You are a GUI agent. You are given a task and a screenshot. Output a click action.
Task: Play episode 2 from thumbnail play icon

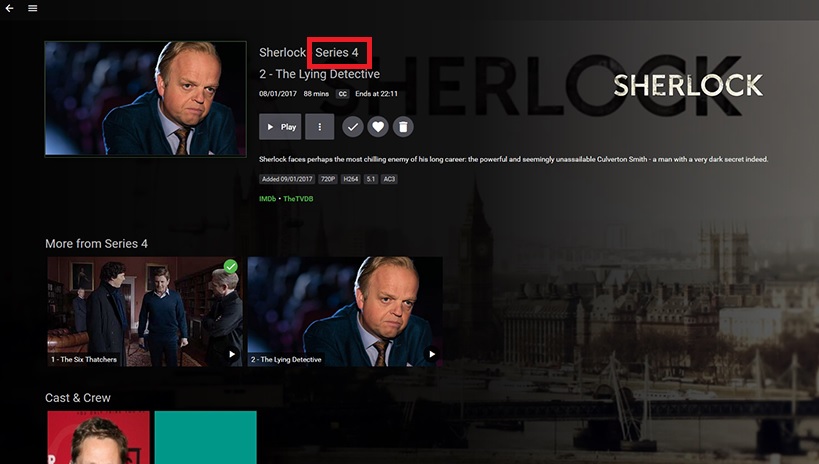click(x=431, y=354)
